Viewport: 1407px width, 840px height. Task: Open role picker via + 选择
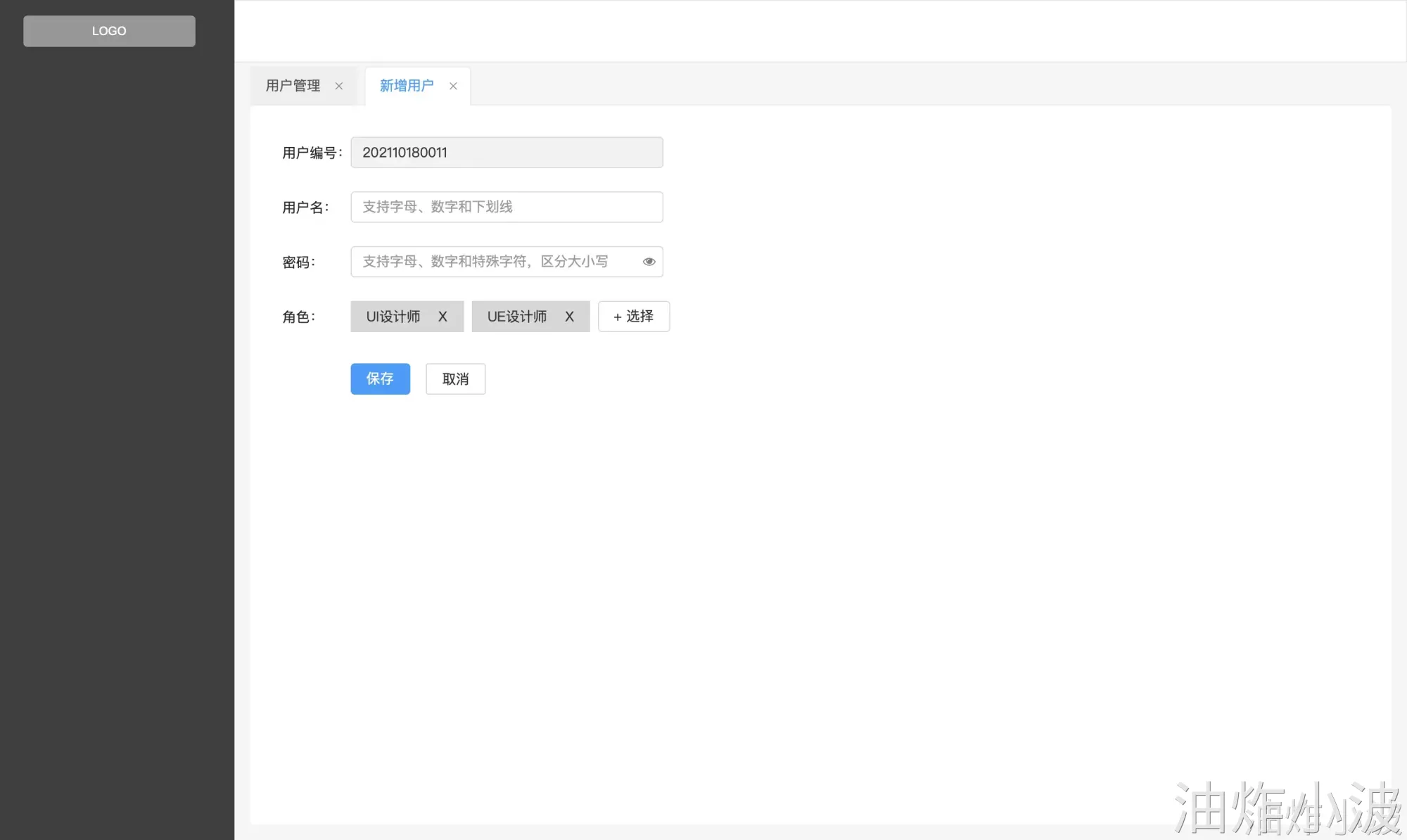[633, 317]
